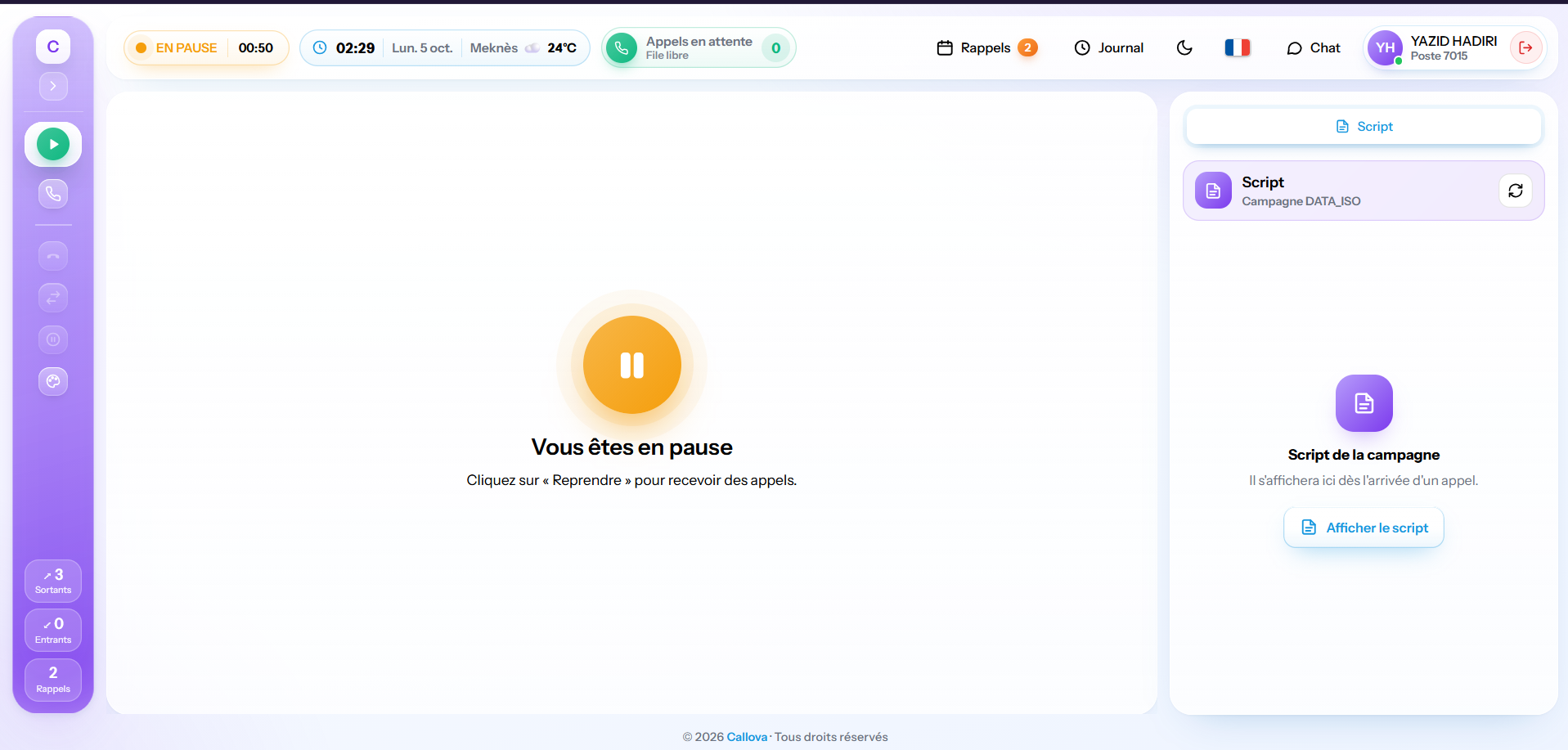Open the Callova link in footer

pos(748,737)
